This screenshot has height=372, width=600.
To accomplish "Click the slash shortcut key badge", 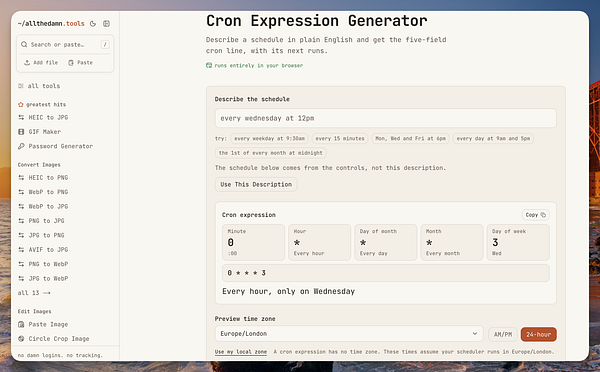I will coord(105,44).
